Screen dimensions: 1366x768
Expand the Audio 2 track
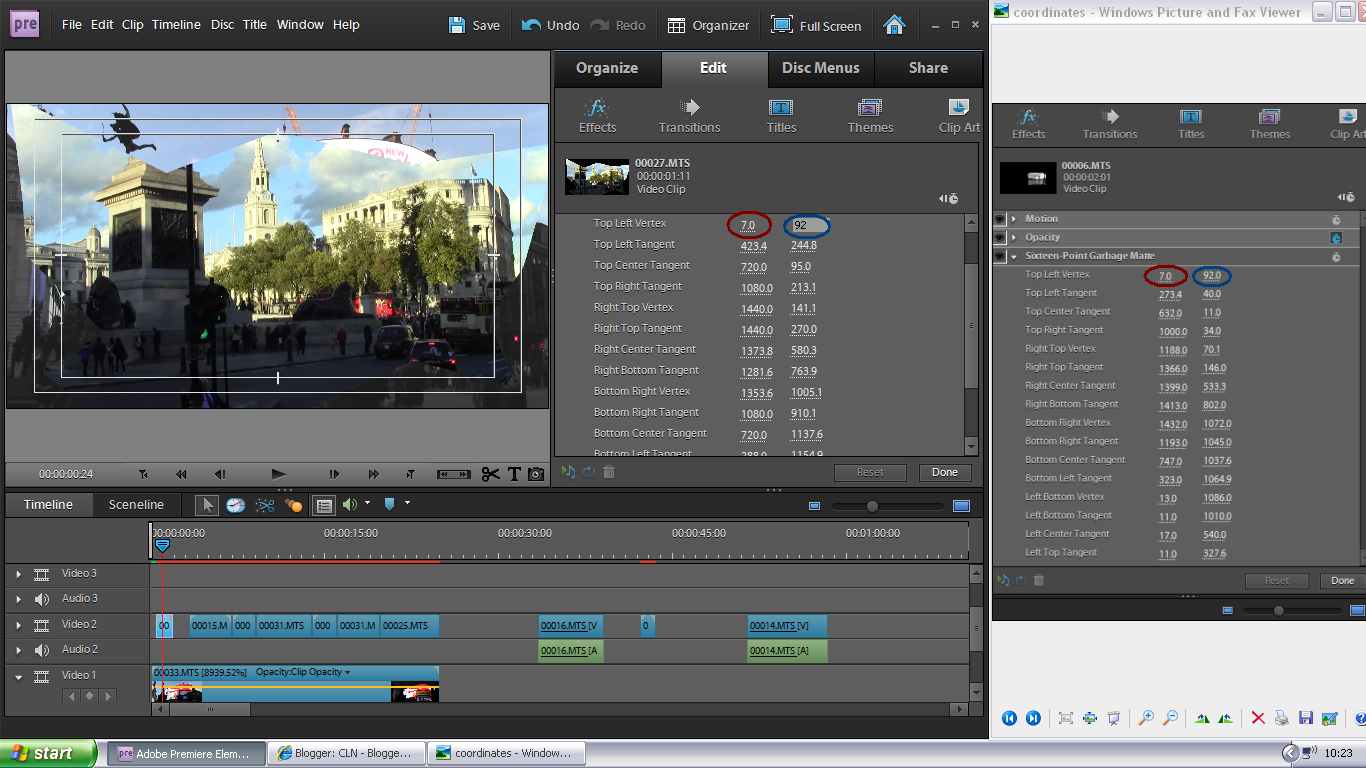coord(18,650)
